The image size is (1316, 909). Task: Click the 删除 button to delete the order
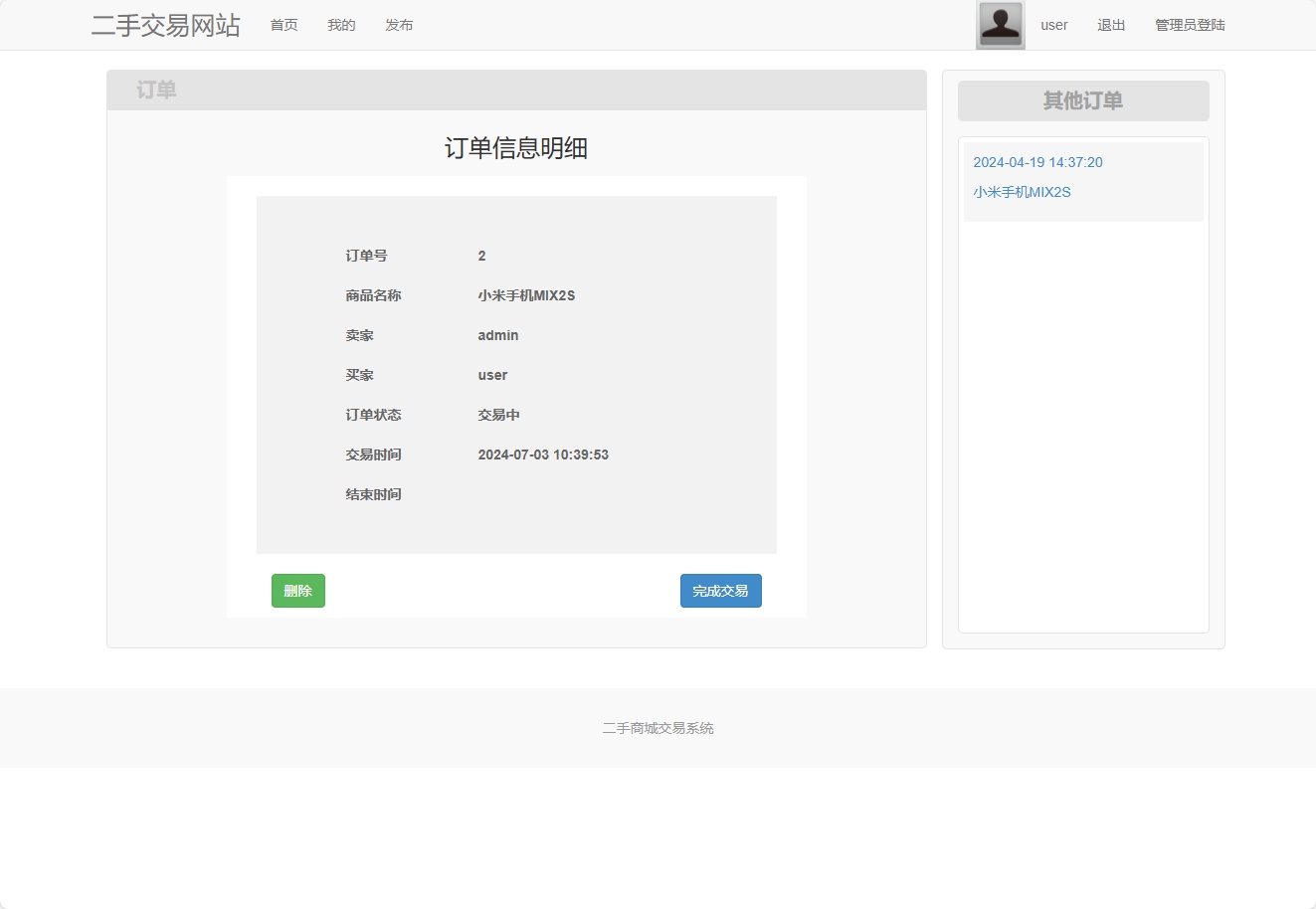(x=297, y=590)
